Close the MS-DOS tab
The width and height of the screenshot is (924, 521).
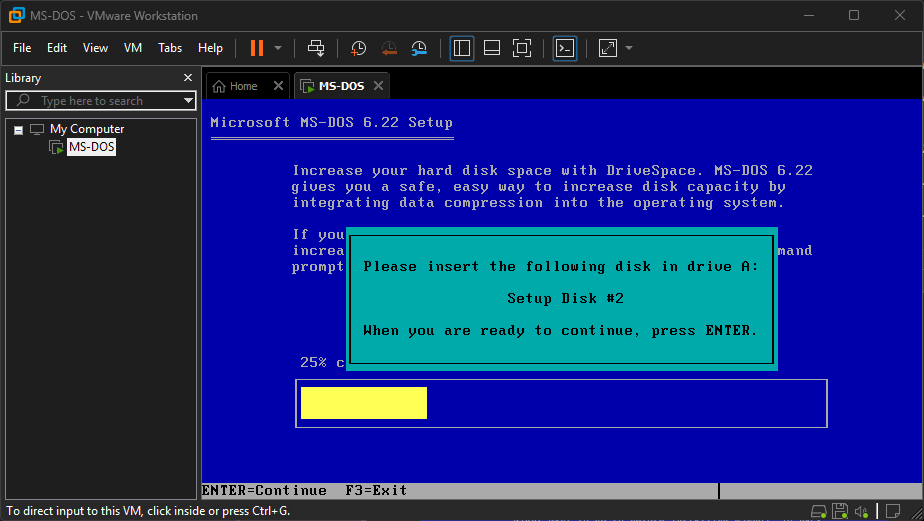click(378, 86)
